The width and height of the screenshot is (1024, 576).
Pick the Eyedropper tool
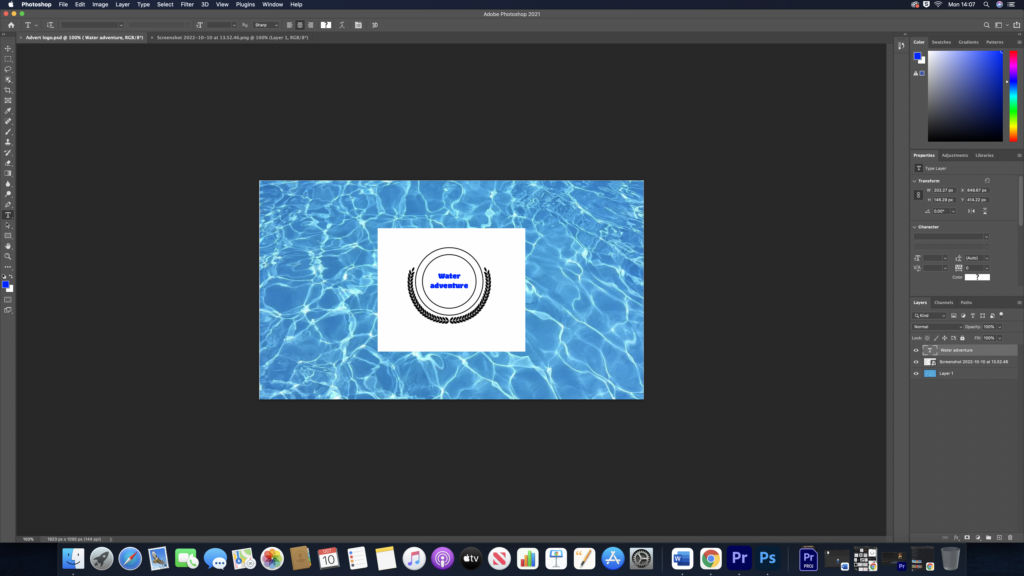(x=8, y=111)
